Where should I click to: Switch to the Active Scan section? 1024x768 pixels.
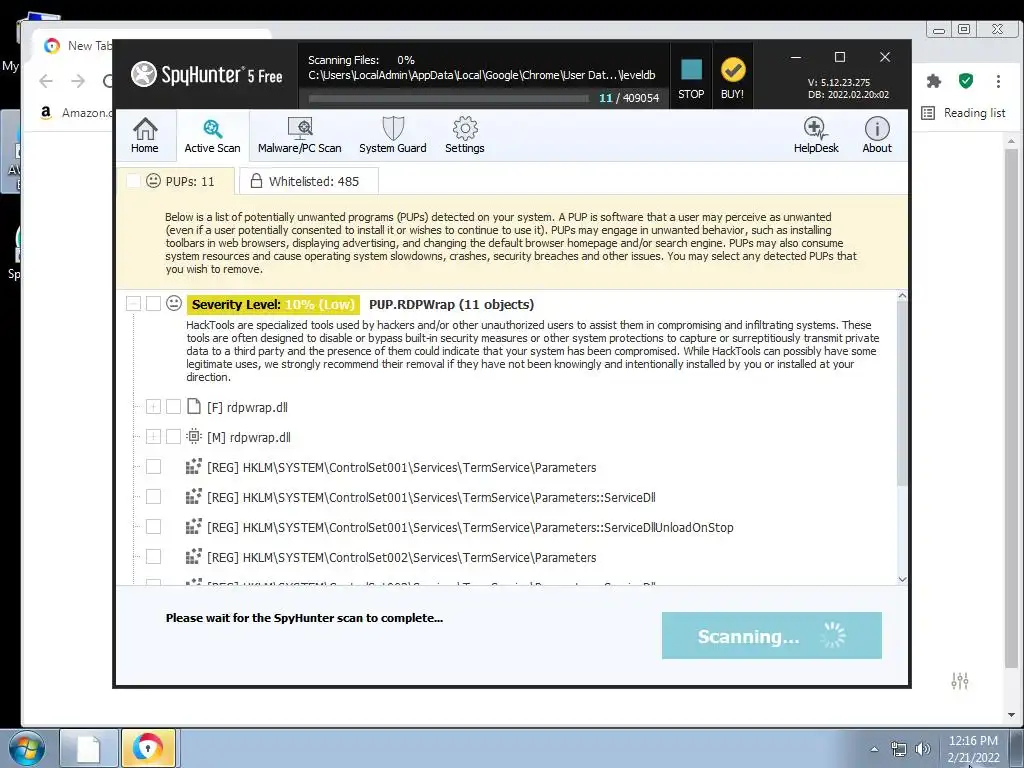tap(212, 135)
